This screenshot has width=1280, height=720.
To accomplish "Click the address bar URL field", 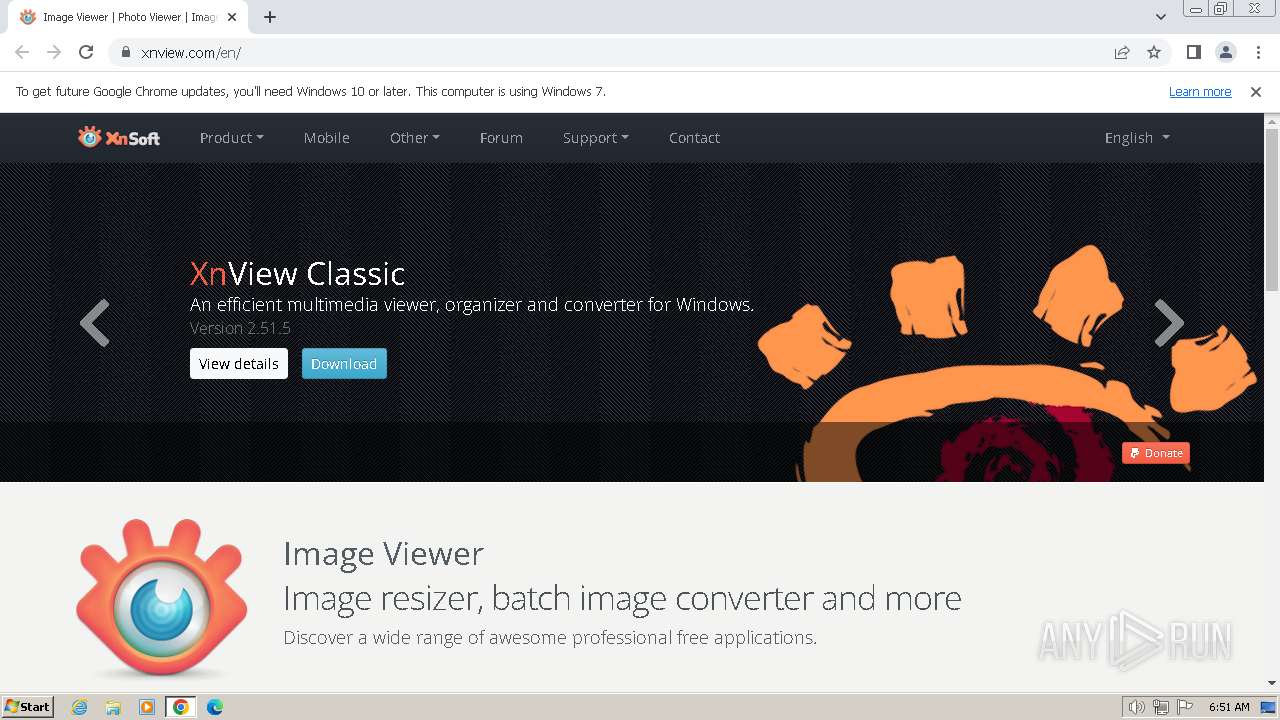I will tap(620, 52).
